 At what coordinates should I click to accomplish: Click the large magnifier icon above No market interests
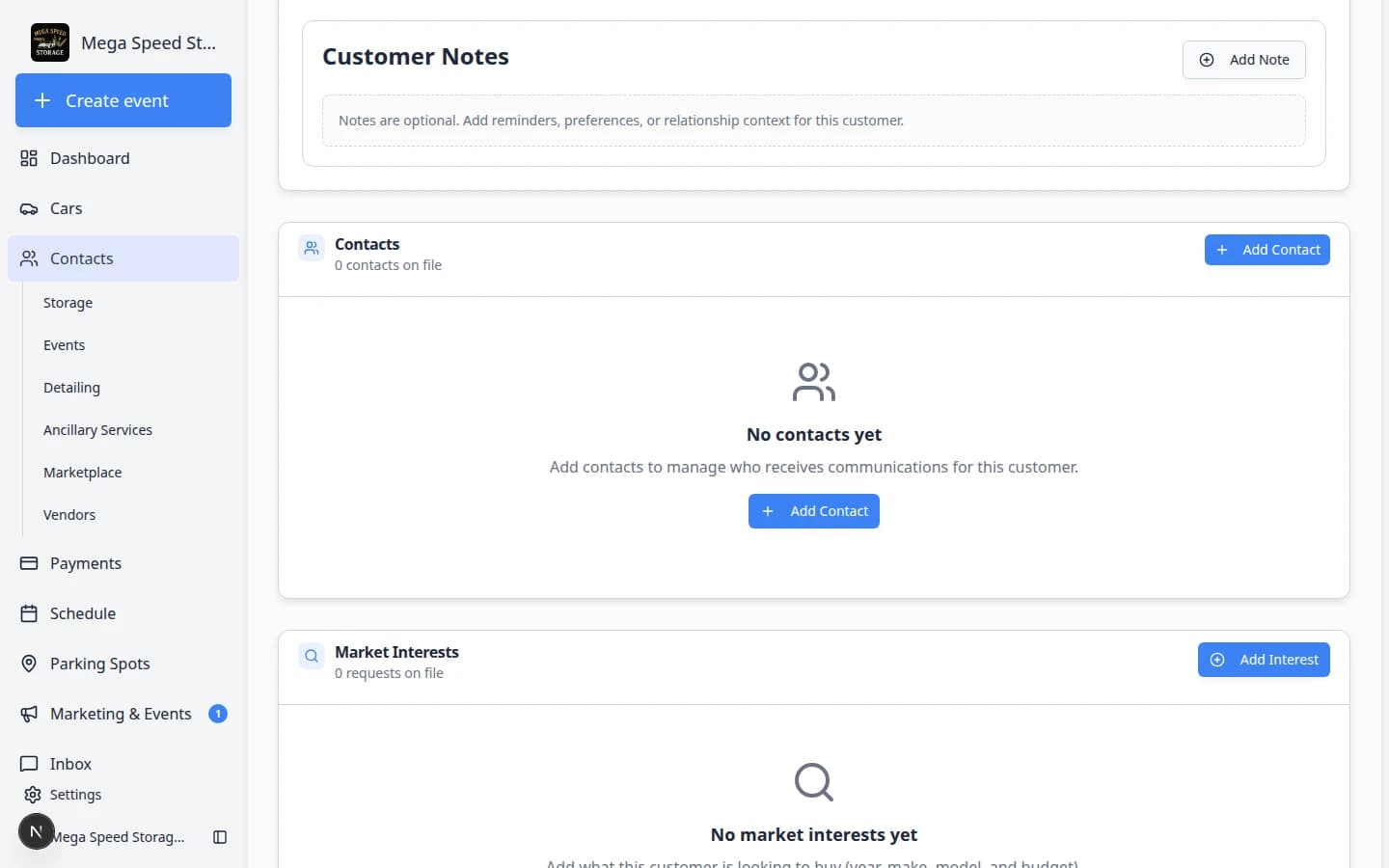(814, 782)
